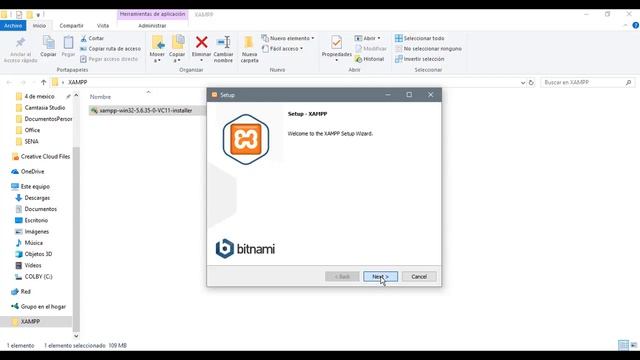Switch to the Compartir ribbon tab
The width and height of the screenshot is (640, 360).
pyautogui.click(x=71, y=25)
